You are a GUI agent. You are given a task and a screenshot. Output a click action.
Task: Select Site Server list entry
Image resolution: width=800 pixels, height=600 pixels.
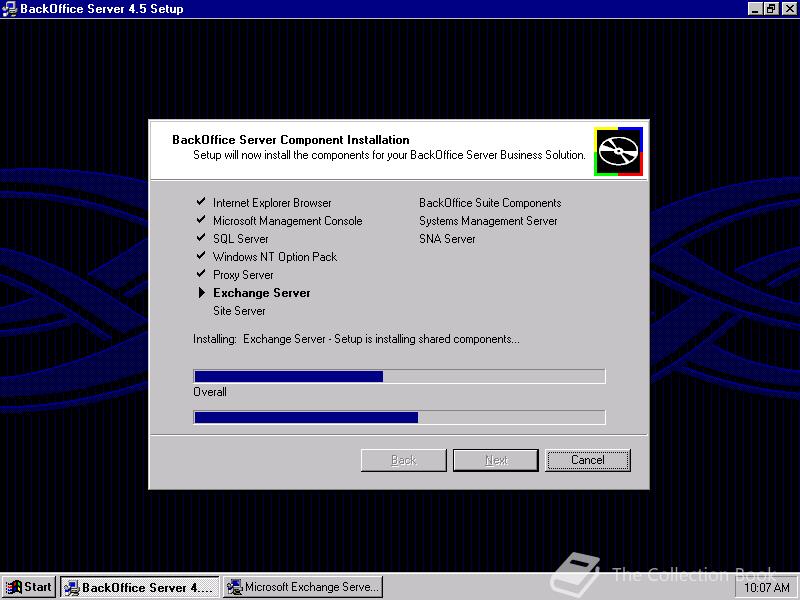click(239, 311)
